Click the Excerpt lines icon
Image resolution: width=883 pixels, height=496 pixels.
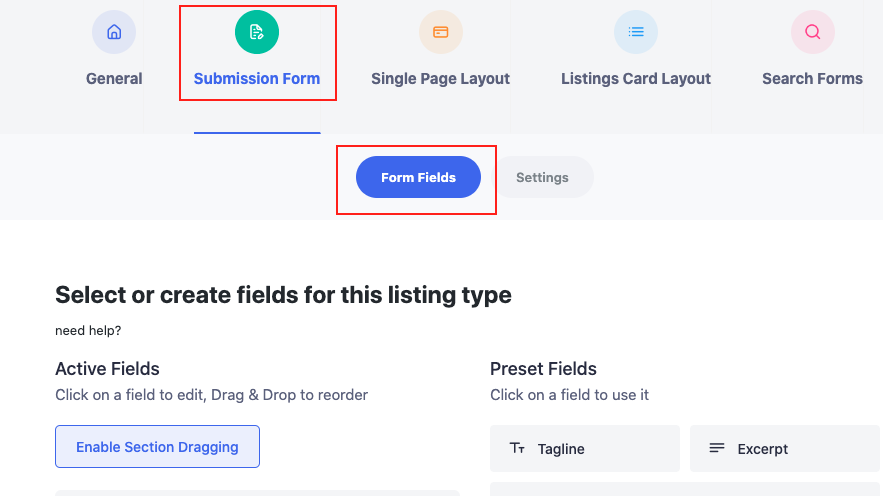(716, 448)
